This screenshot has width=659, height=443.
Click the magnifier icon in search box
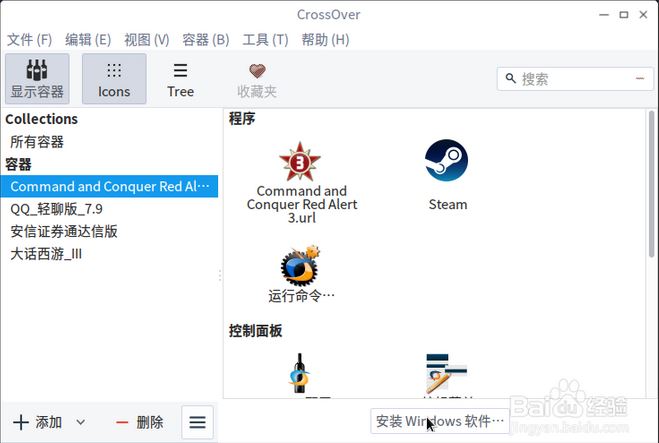coord(510,79)
